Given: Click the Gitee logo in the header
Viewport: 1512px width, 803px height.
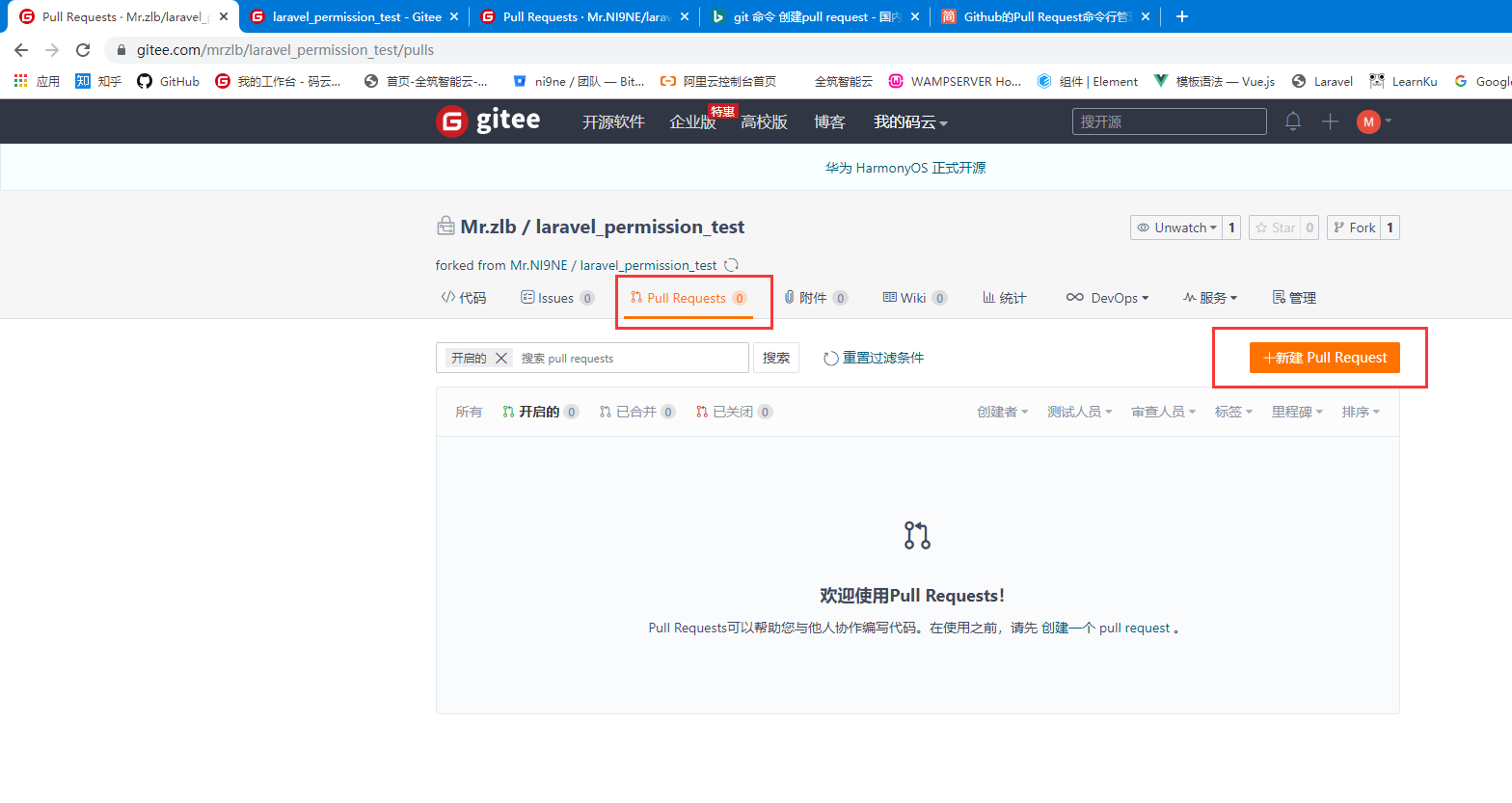Looking at the screenshot, I should [488, 121].
